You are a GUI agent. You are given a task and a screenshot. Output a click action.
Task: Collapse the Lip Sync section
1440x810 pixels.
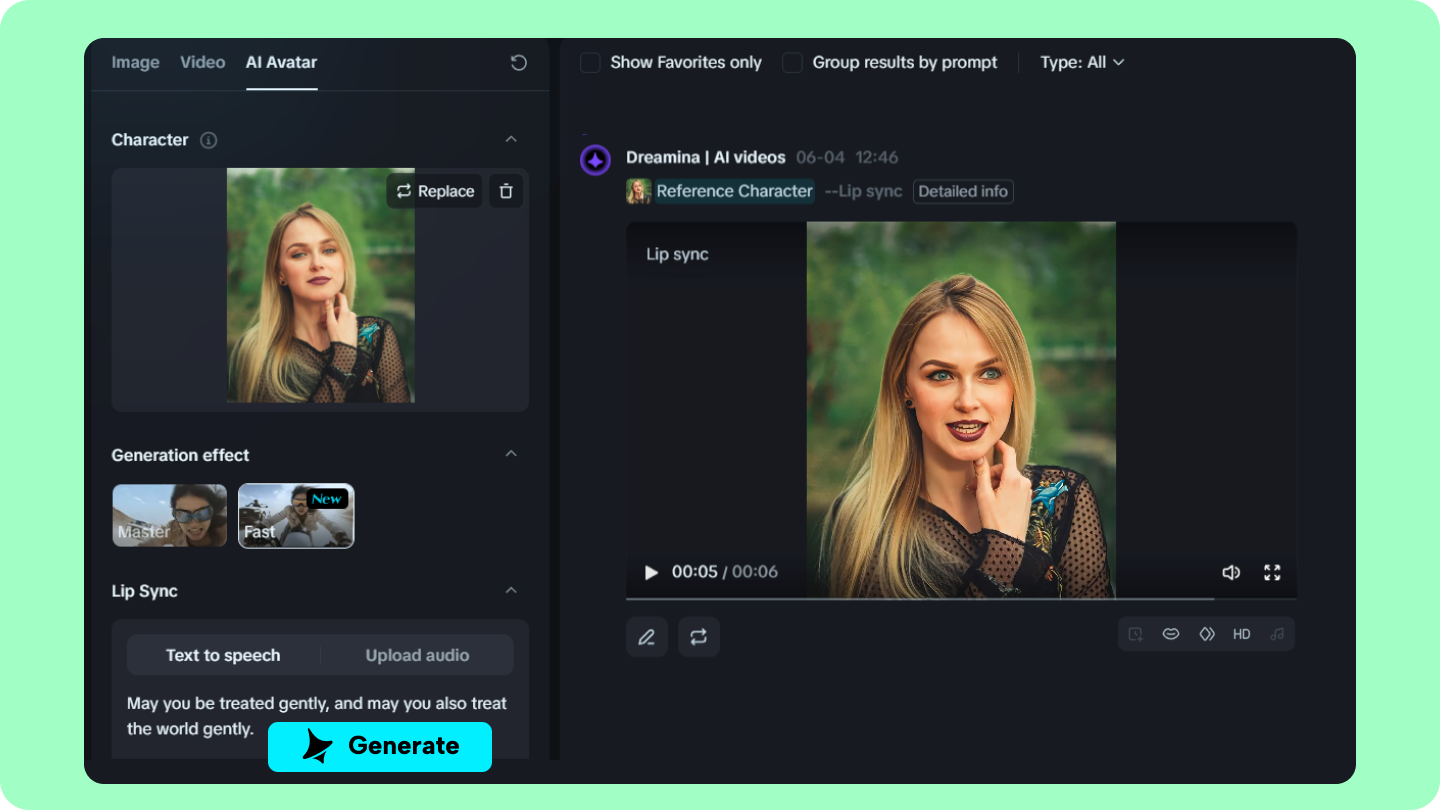pos(511,590)
